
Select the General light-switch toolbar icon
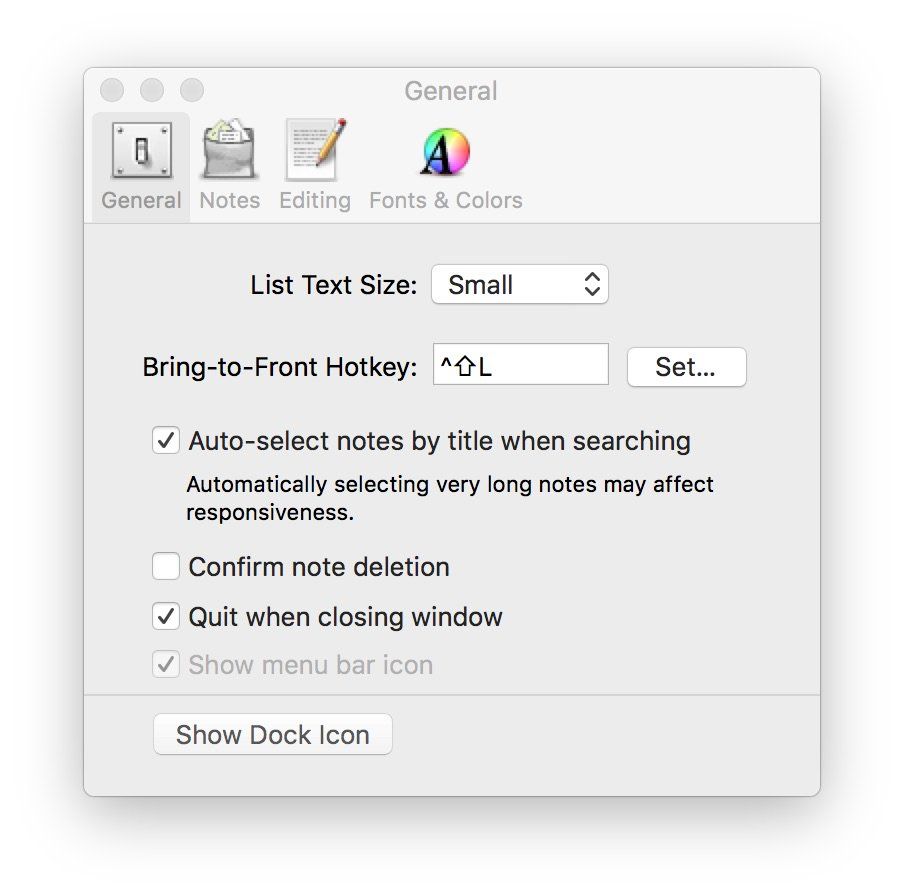141,151
